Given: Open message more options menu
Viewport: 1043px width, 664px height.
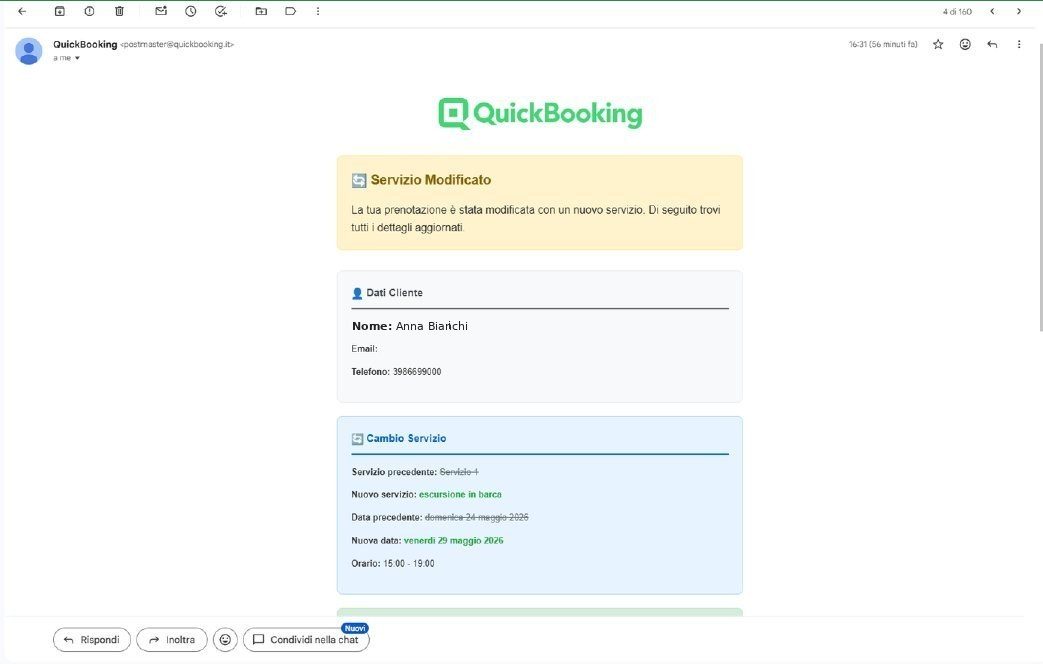Looking at the screenshot, I should (x=1019, y=45).
